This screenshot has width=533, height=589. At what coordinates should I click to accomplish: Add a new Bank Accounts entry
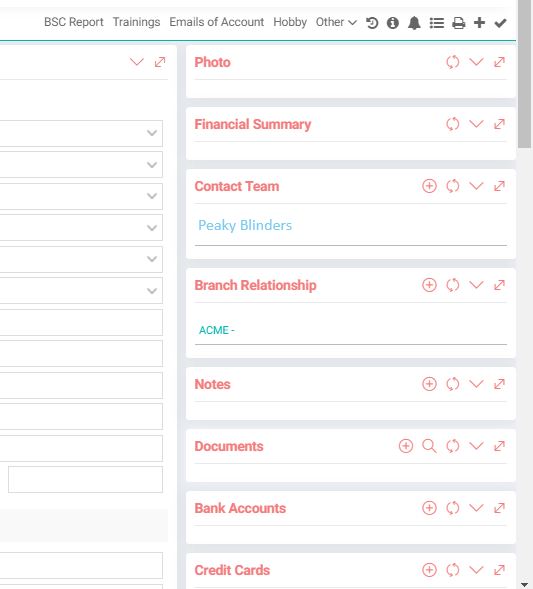[429, 508]
